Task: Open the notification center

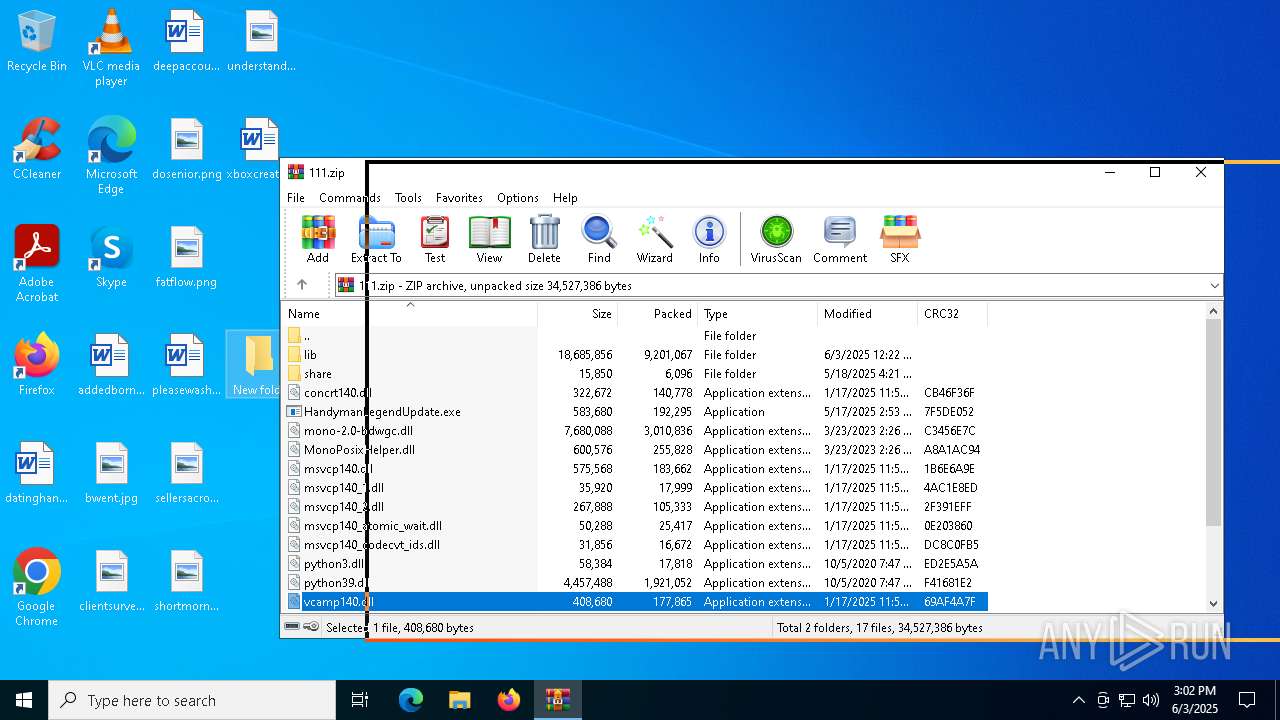Action: 1247,700
